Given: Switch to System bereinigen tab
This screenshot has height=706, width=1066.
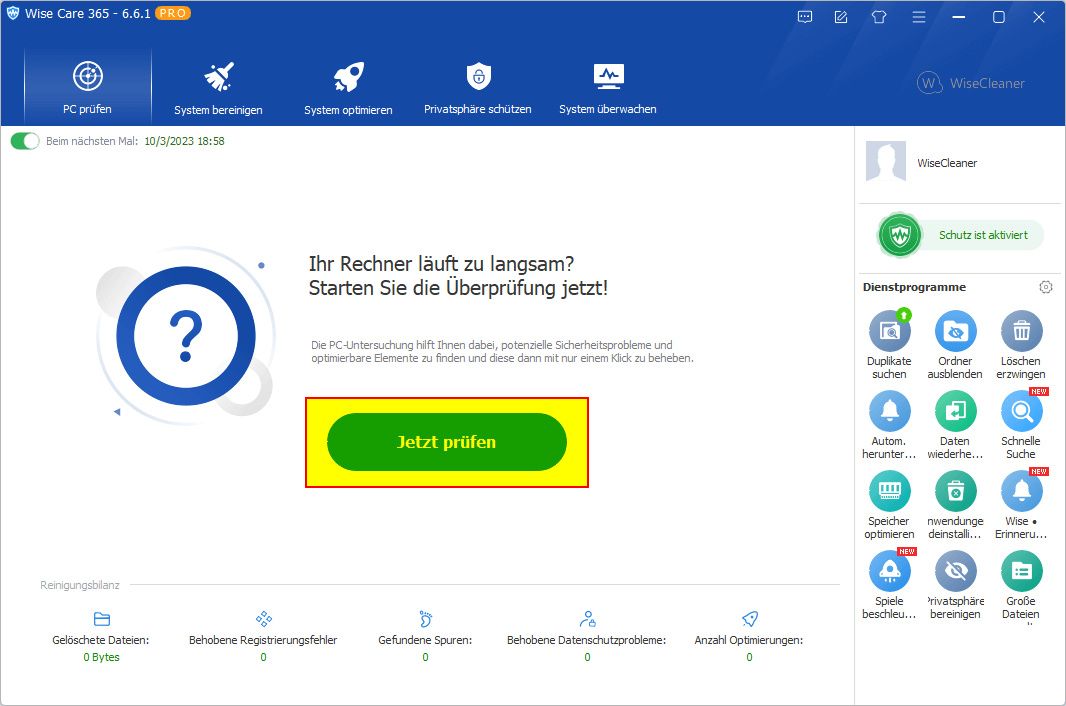Looking at the screenshot, I should tap(218, 88).
